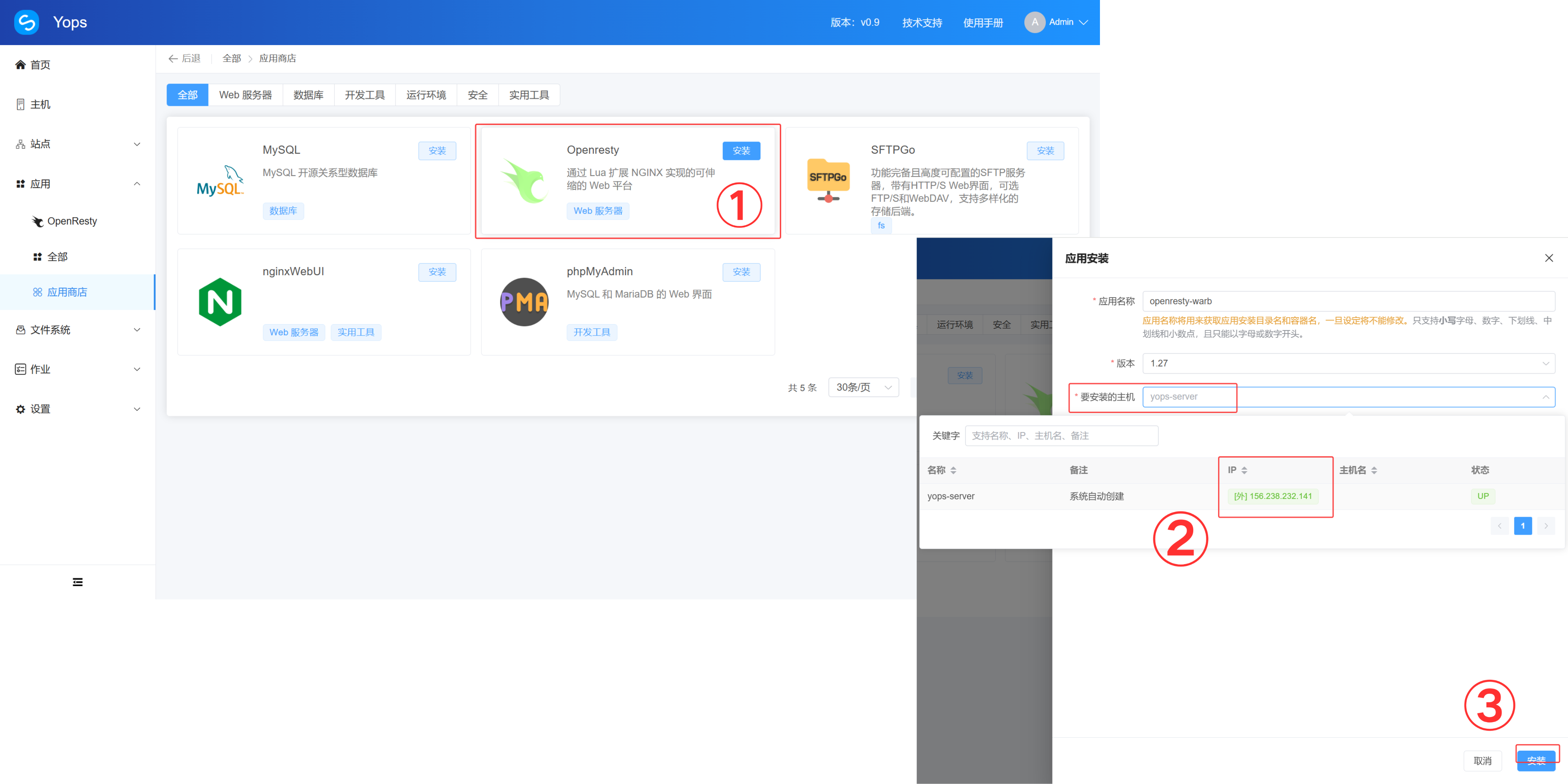Click the MySQL dolphin logo
The width and height of the screenshot is (1568, 784).
click(220, 181)
